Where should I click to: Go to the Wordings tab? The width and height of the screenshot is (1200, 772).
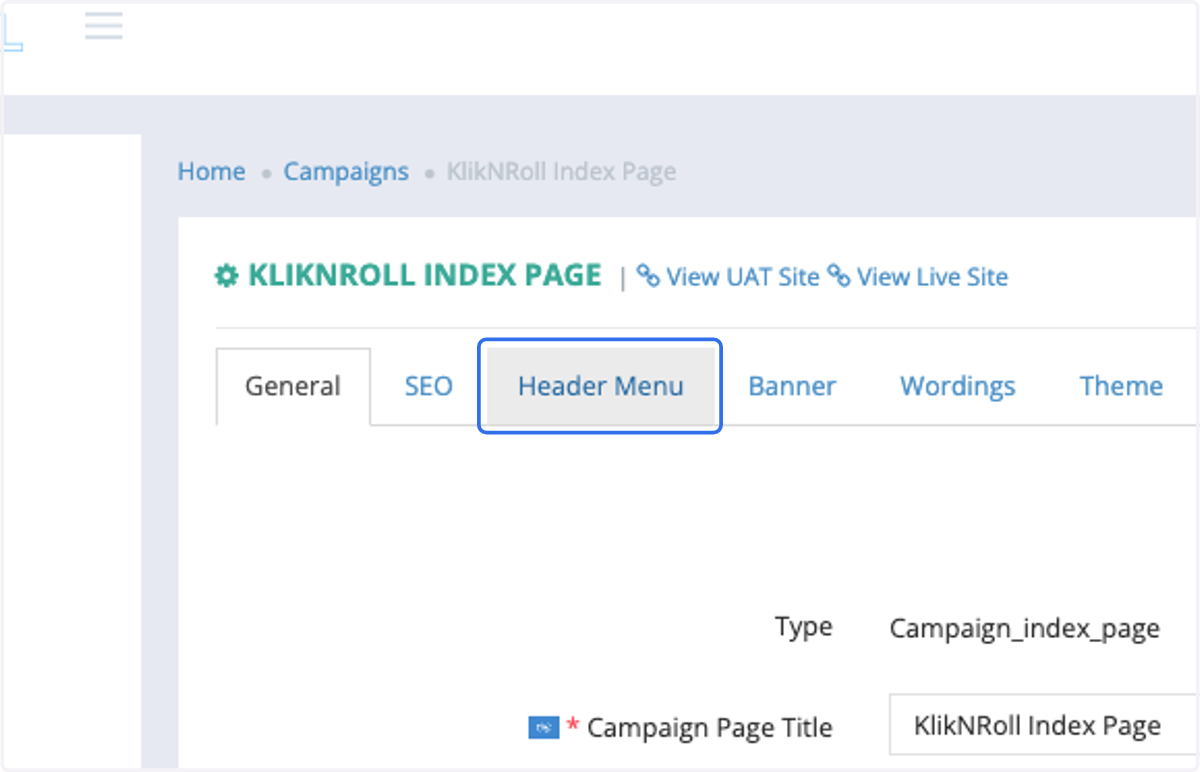point(958,386)
